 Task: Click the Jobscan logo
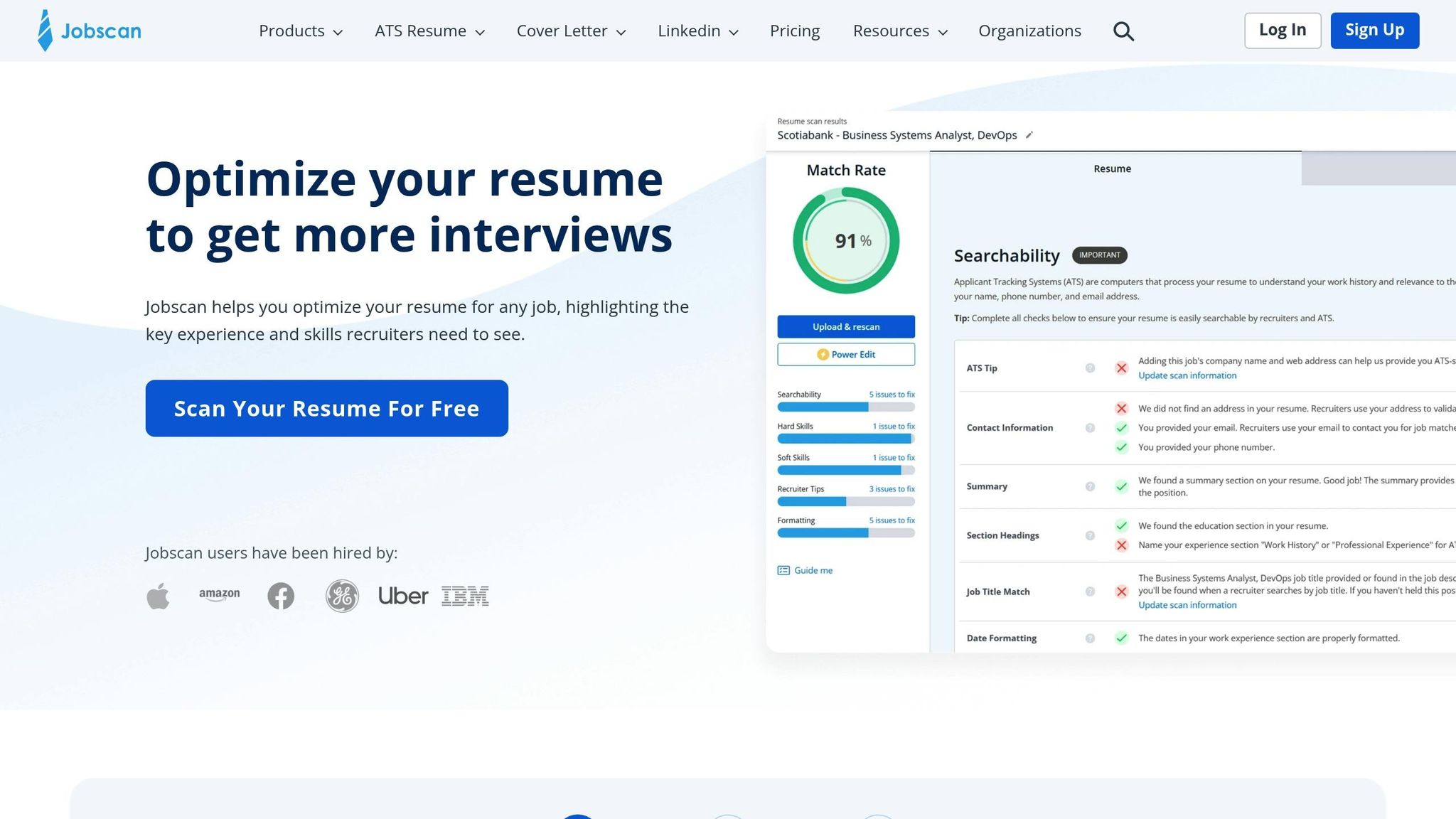click(x=87, y=30)
